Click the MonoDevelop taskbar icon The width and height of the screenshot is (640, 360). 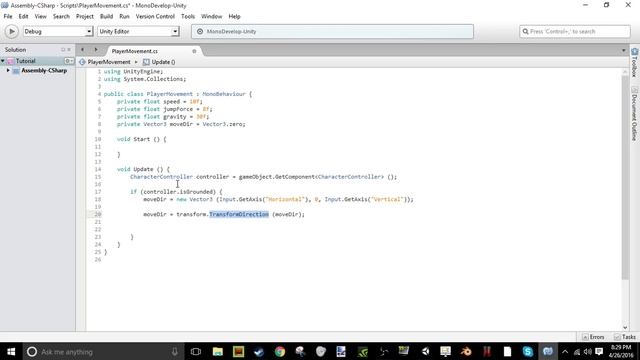[548, 351]
